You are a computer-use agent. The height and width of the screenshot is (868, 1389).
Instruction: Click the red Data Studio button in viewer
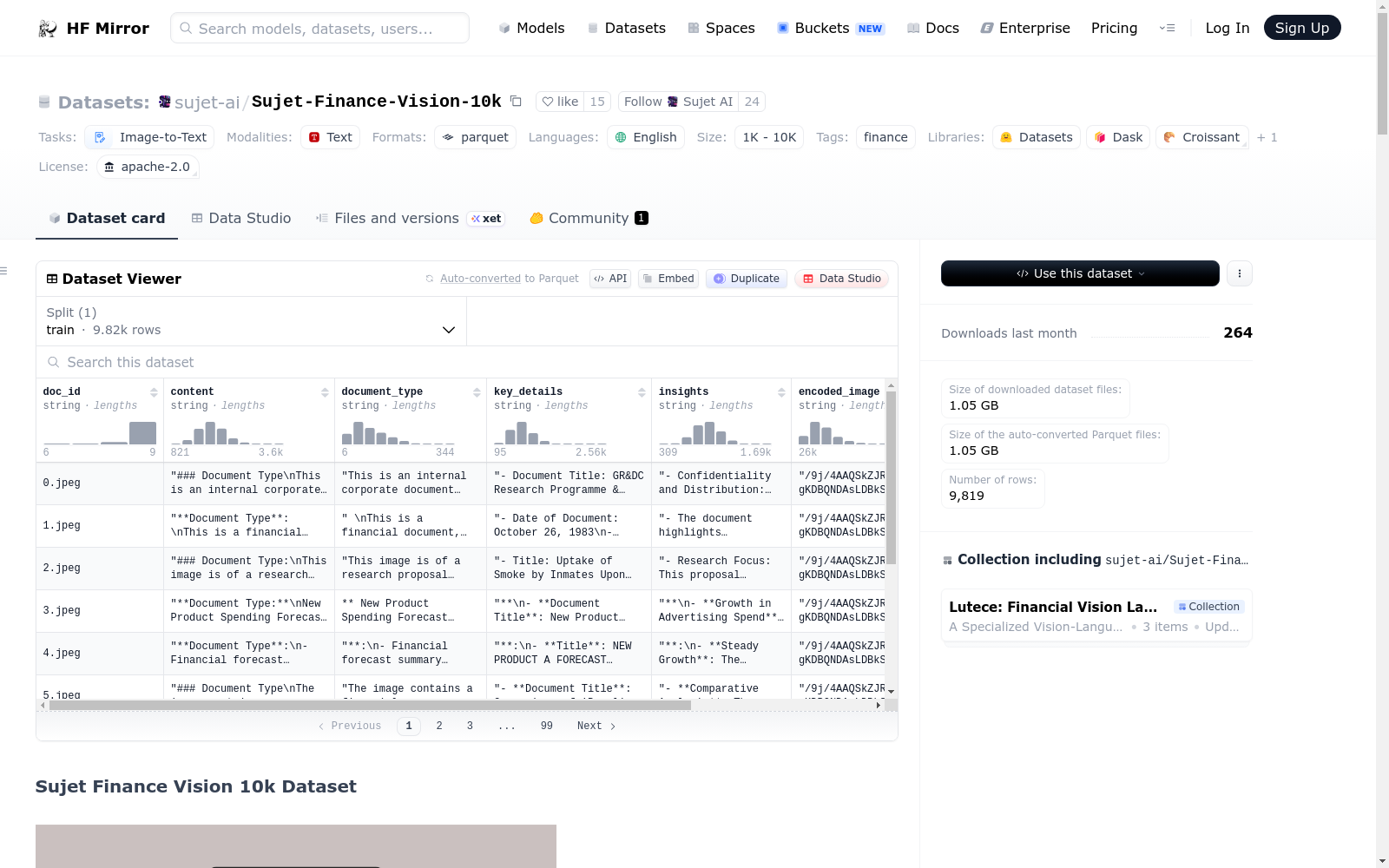click(x=841, y=279)
